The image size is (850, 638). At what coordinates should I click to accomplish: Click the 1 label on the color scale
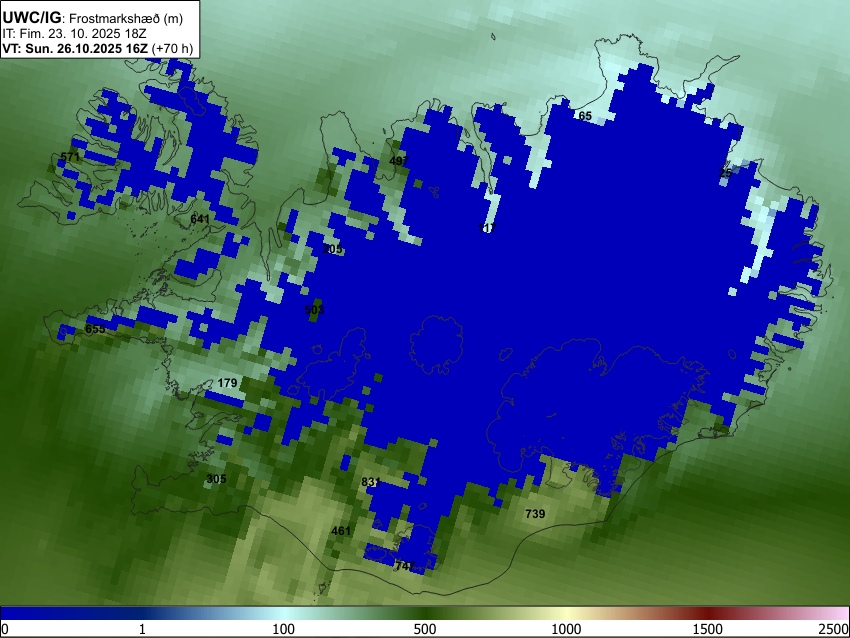pyautogui.click(x=142, y=629)
